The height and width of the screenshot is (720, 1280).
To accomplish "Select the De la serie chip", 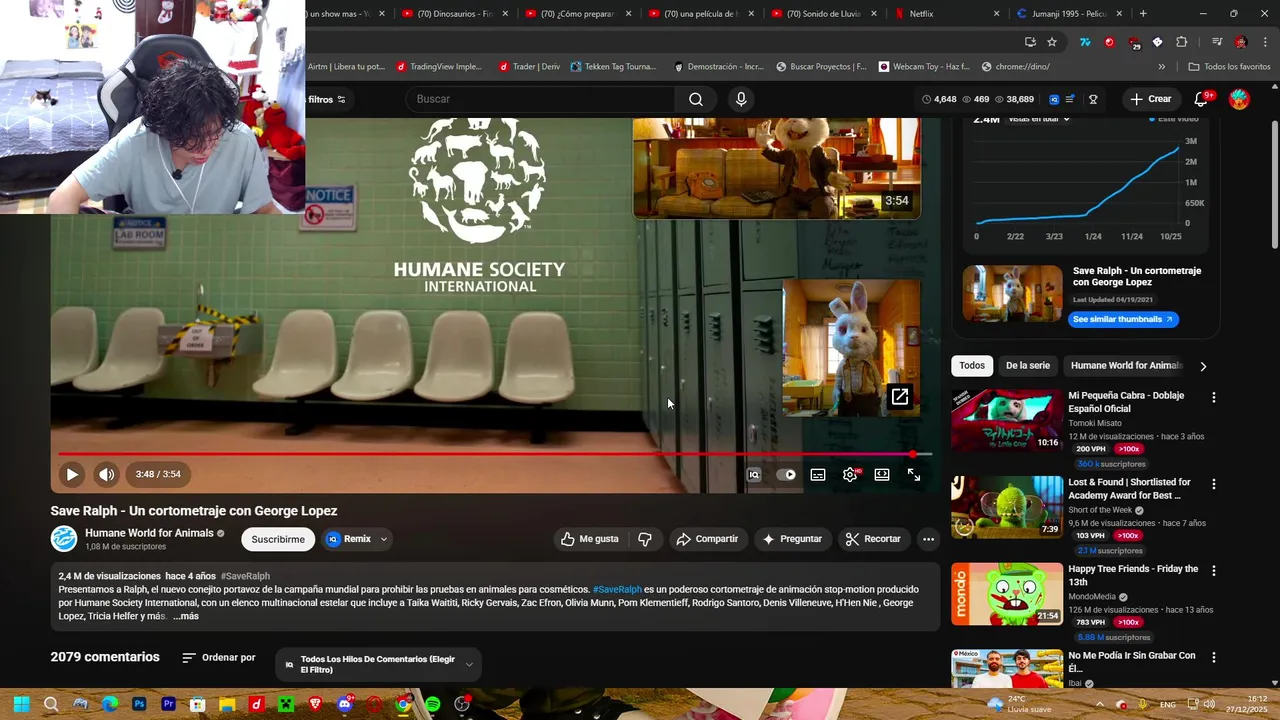I will (x=1028, y=366).
